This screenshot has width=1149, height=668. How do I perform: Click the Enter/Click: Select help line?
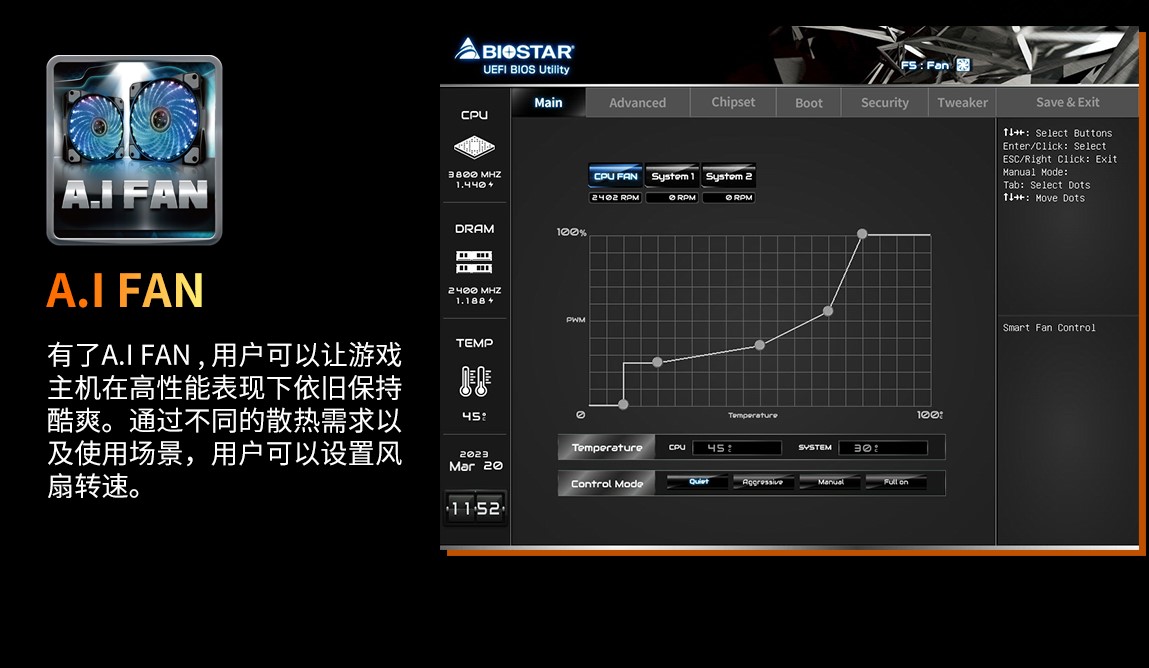pos(1054,146)
